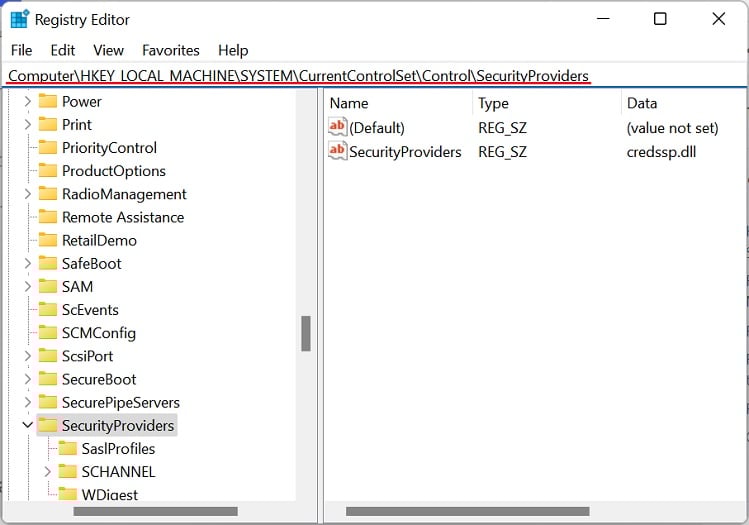The image size is (749, 525).
Task: Select the SecurePipeServers label
Action: 120,402
